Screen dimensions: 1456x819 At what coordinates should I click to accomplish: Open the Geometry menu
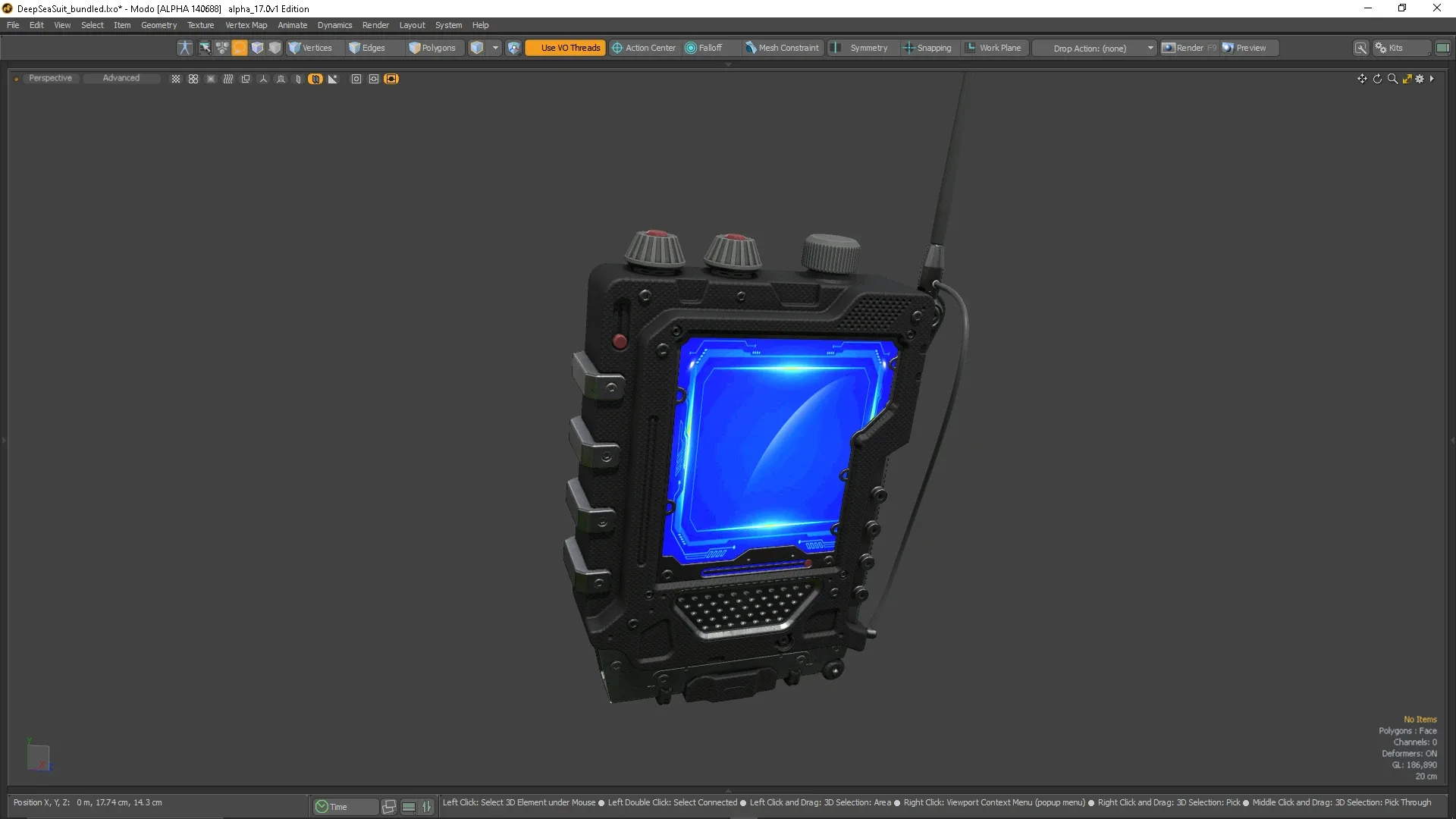point(158,25)
